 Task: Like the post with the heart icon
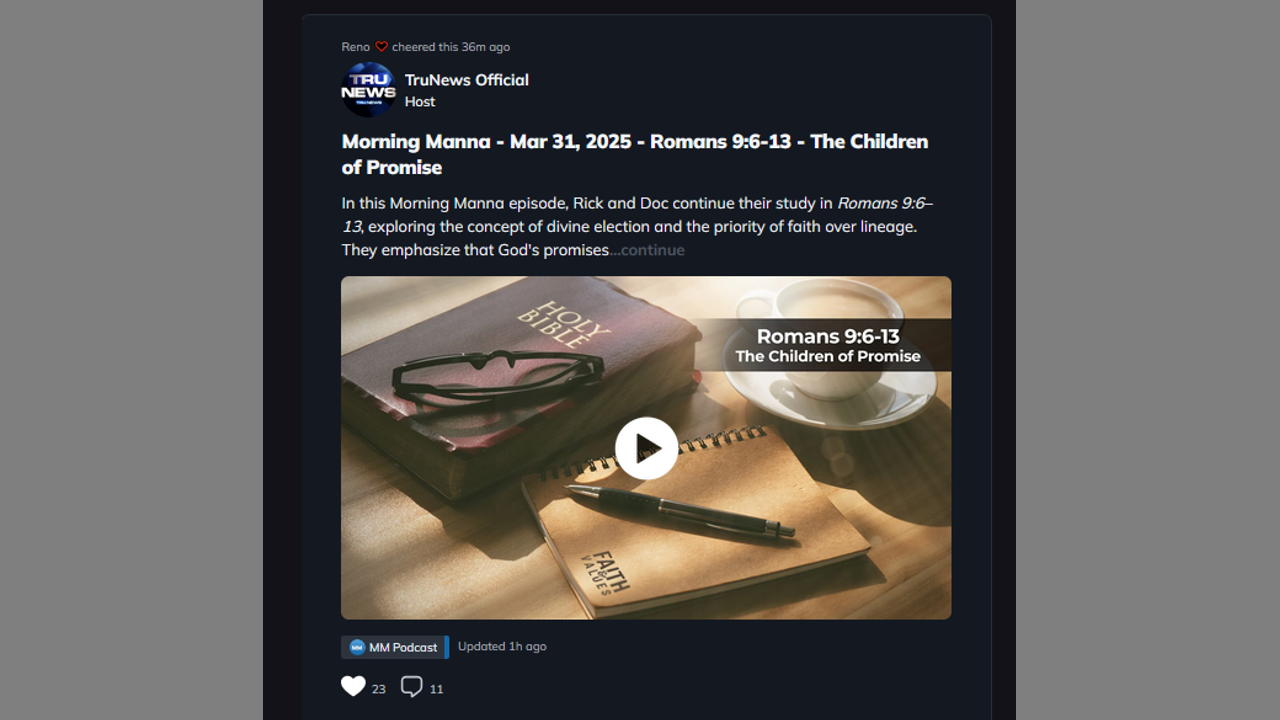tap(353, 686)
